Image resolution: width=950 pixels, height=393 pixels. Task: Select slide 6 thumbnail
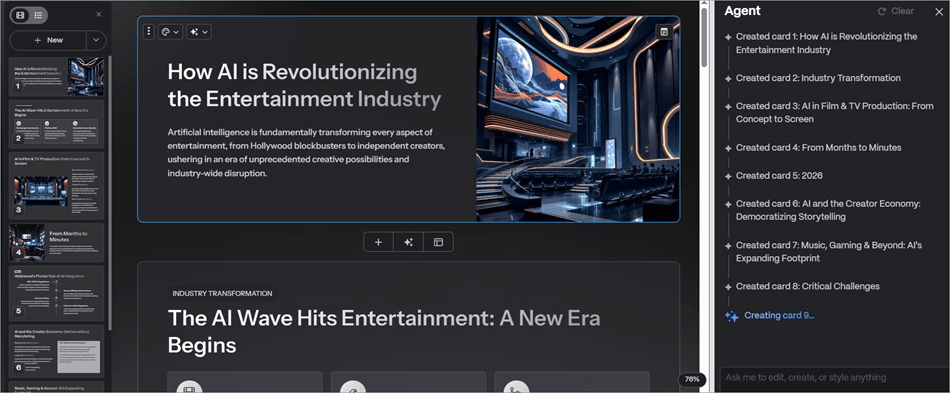click(x=56, y=351)
